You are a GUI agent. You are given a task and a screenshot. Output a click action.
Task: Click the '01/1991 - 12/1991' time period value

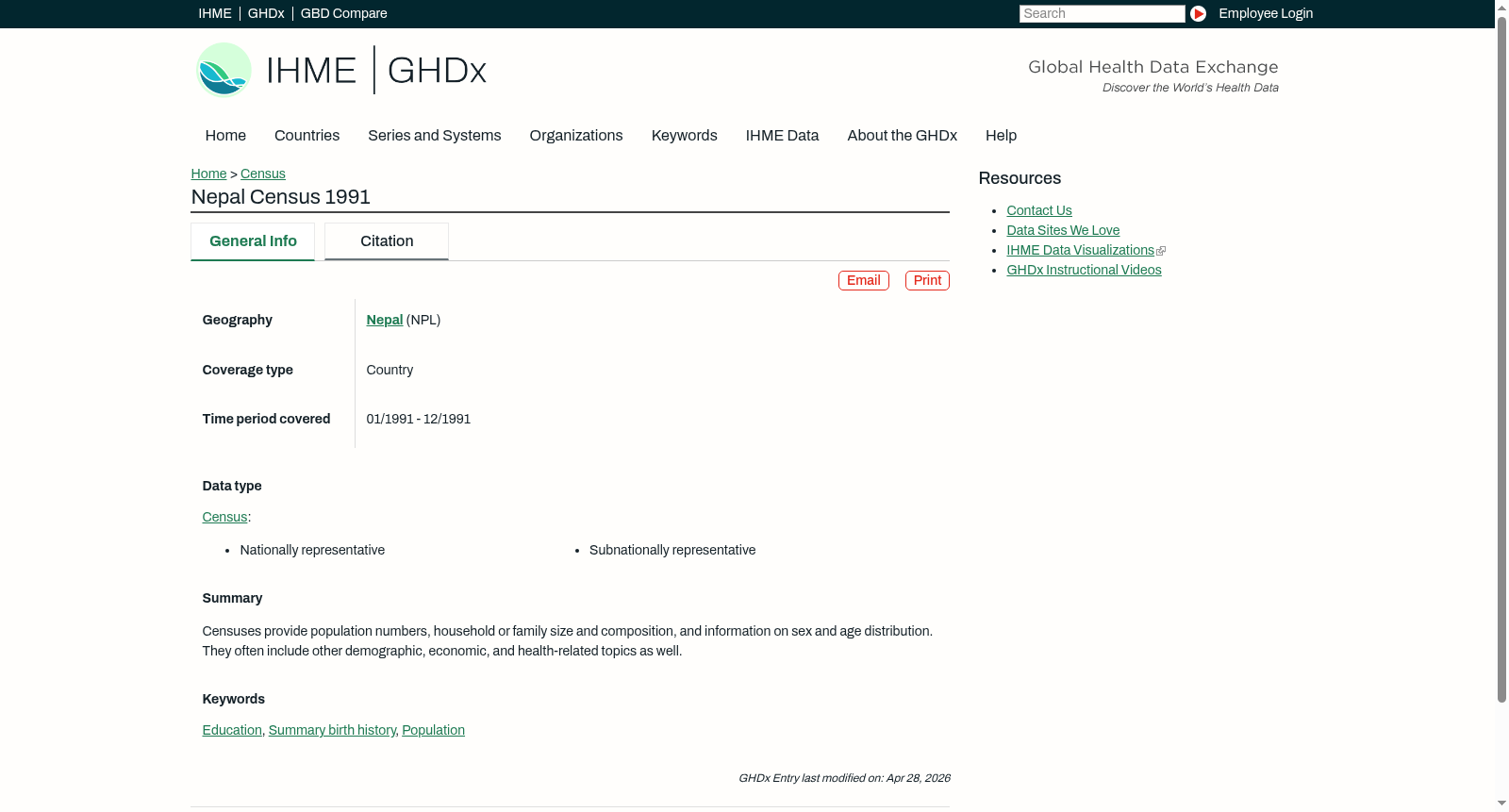[x=418, y=419]
